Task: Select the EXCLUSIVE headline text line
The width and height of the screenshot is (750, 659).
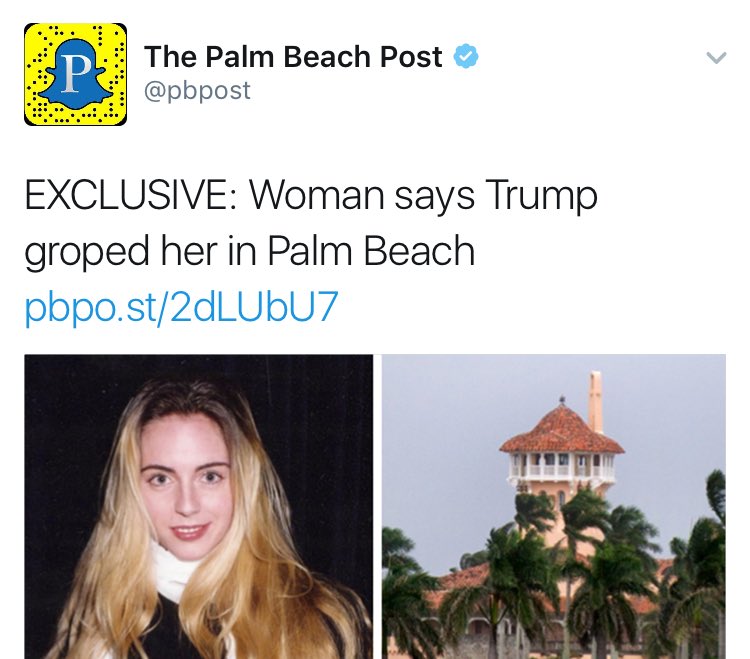Action: pos(311,195)
